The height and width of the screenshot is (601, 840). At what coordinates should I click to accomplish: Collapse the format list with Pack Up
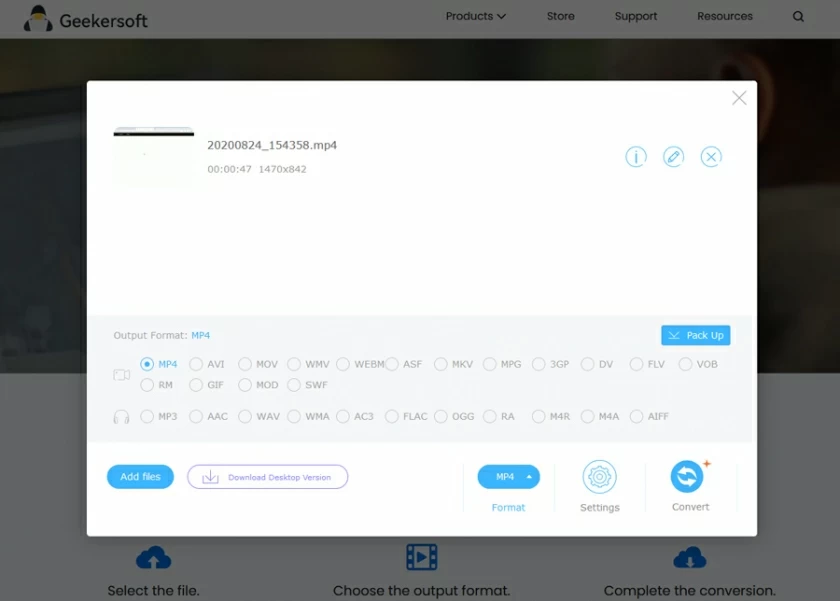click(x=695, y=335)
